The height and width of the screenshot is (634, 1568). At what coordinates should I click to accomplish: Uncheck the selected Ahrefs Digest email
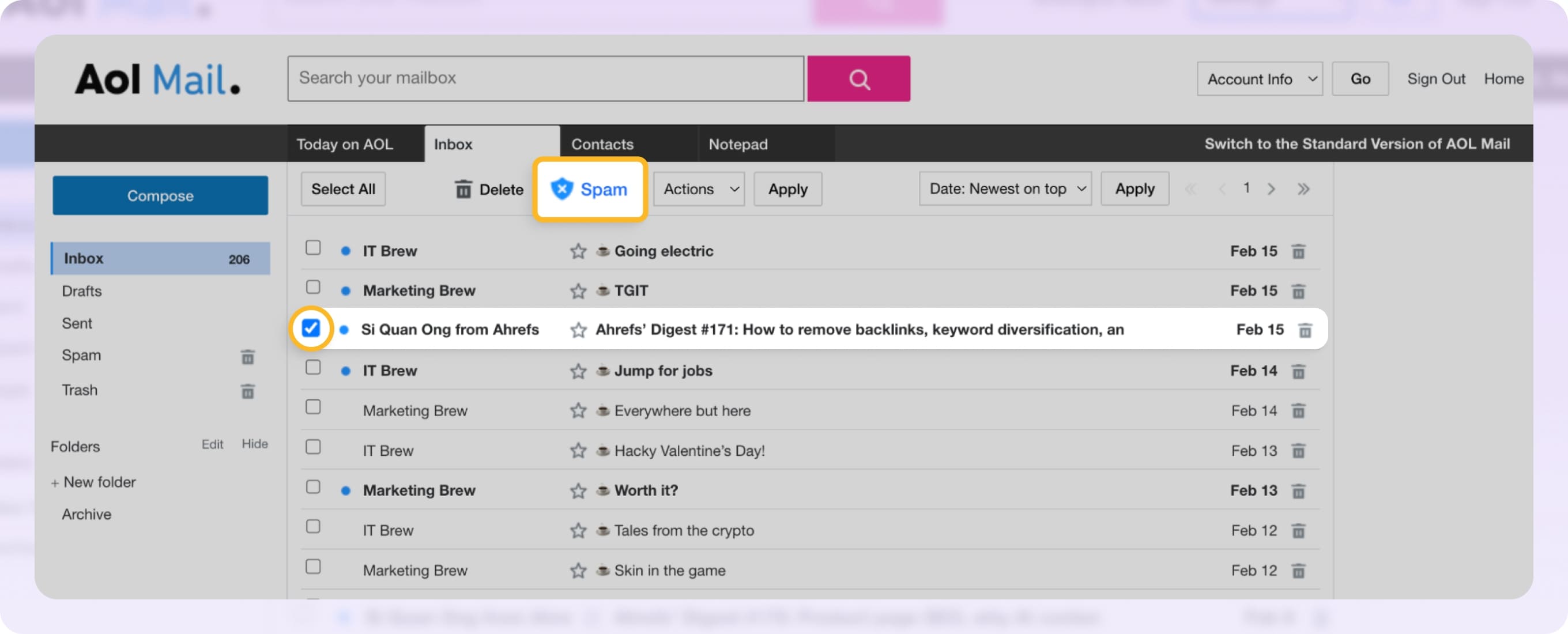[x=311, y=329]
